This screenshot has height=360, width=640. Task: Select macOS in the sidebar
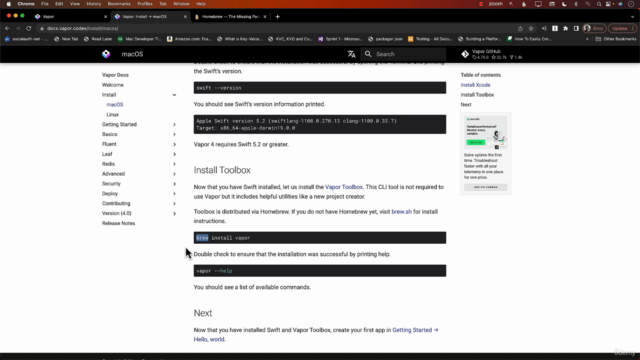[x=115, y=104]
